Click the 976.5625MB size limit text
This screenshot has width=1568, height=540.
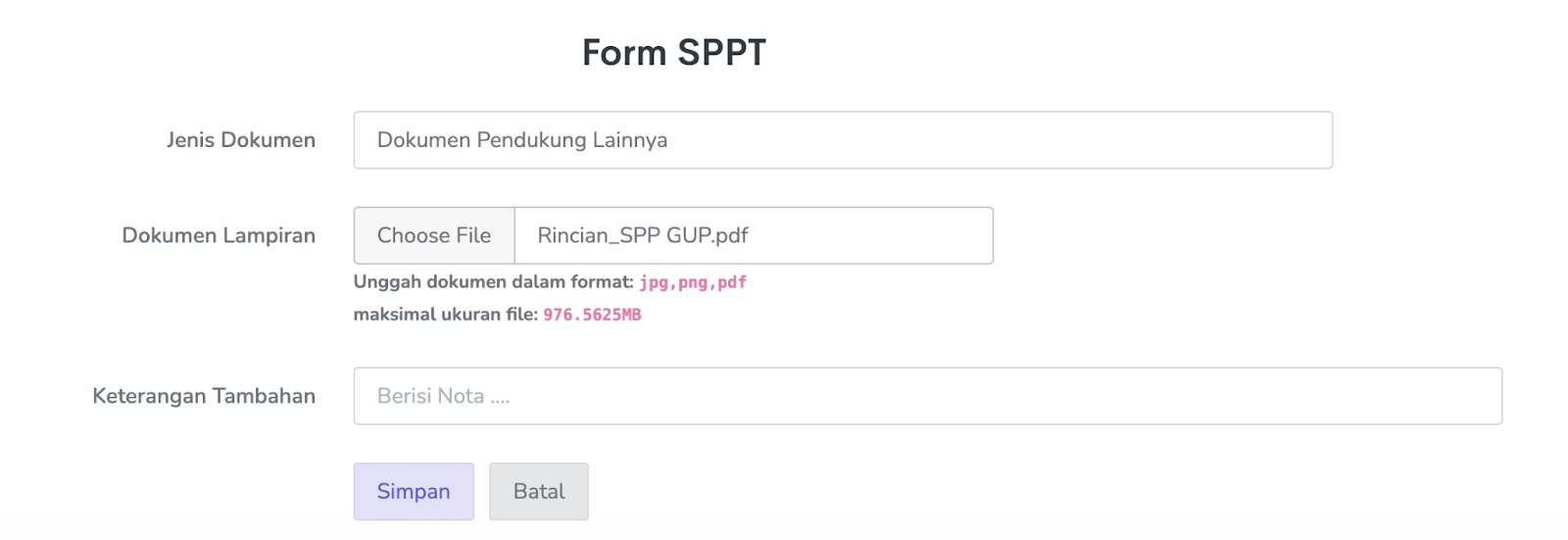tap(592, 315)
